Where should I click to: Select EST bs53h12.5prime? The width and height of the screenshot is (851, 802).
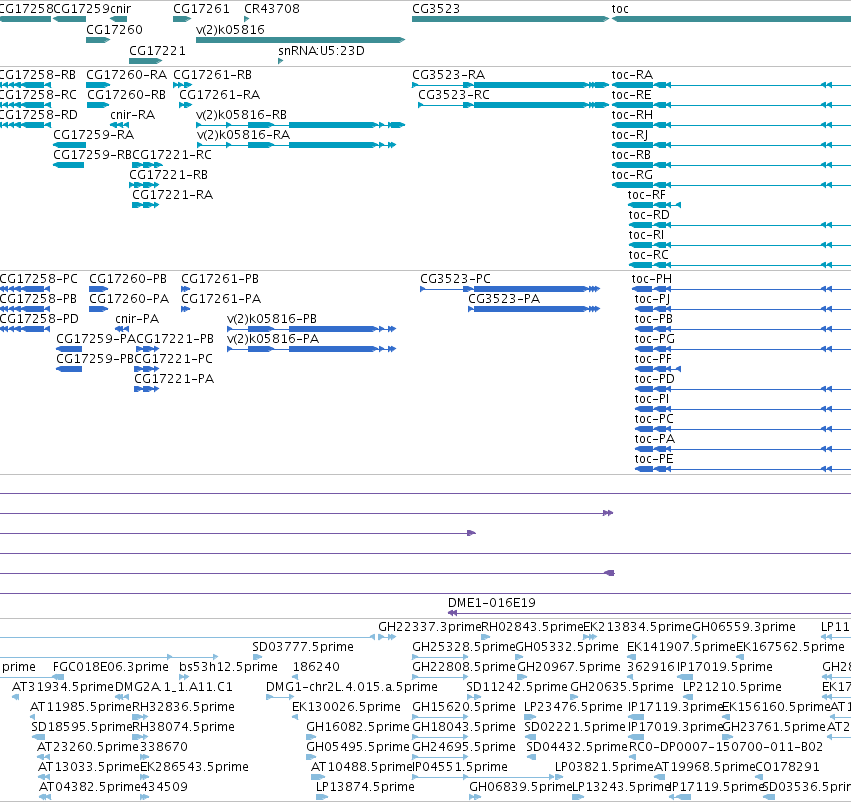[185, 677]
